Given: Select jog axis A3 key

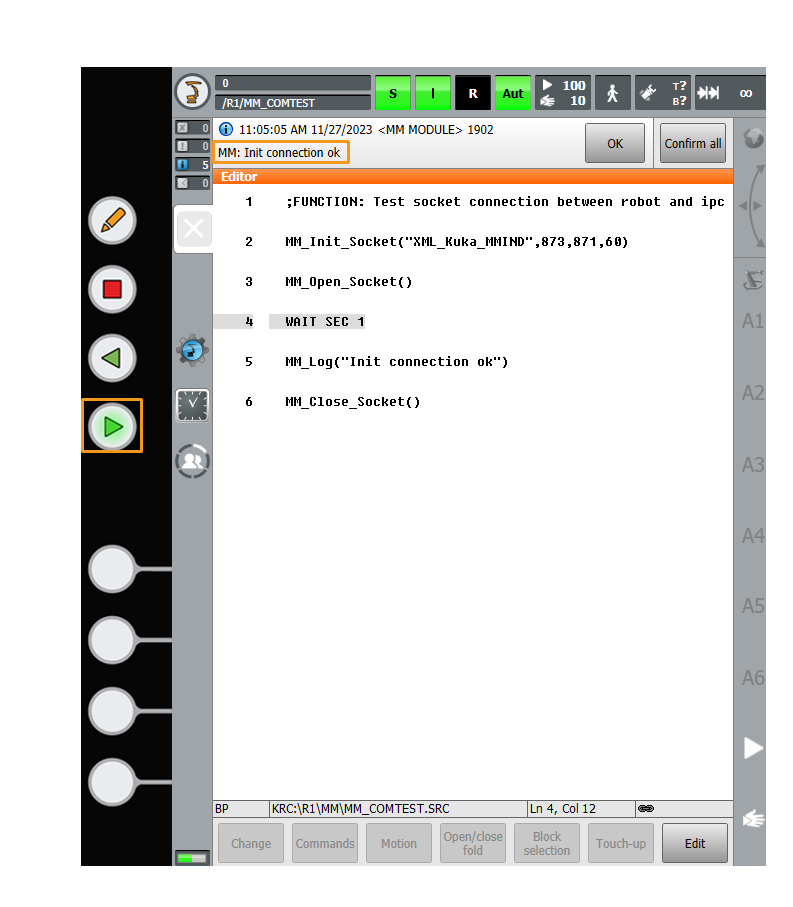Looking at the screenshot, I should coord(753,464).
